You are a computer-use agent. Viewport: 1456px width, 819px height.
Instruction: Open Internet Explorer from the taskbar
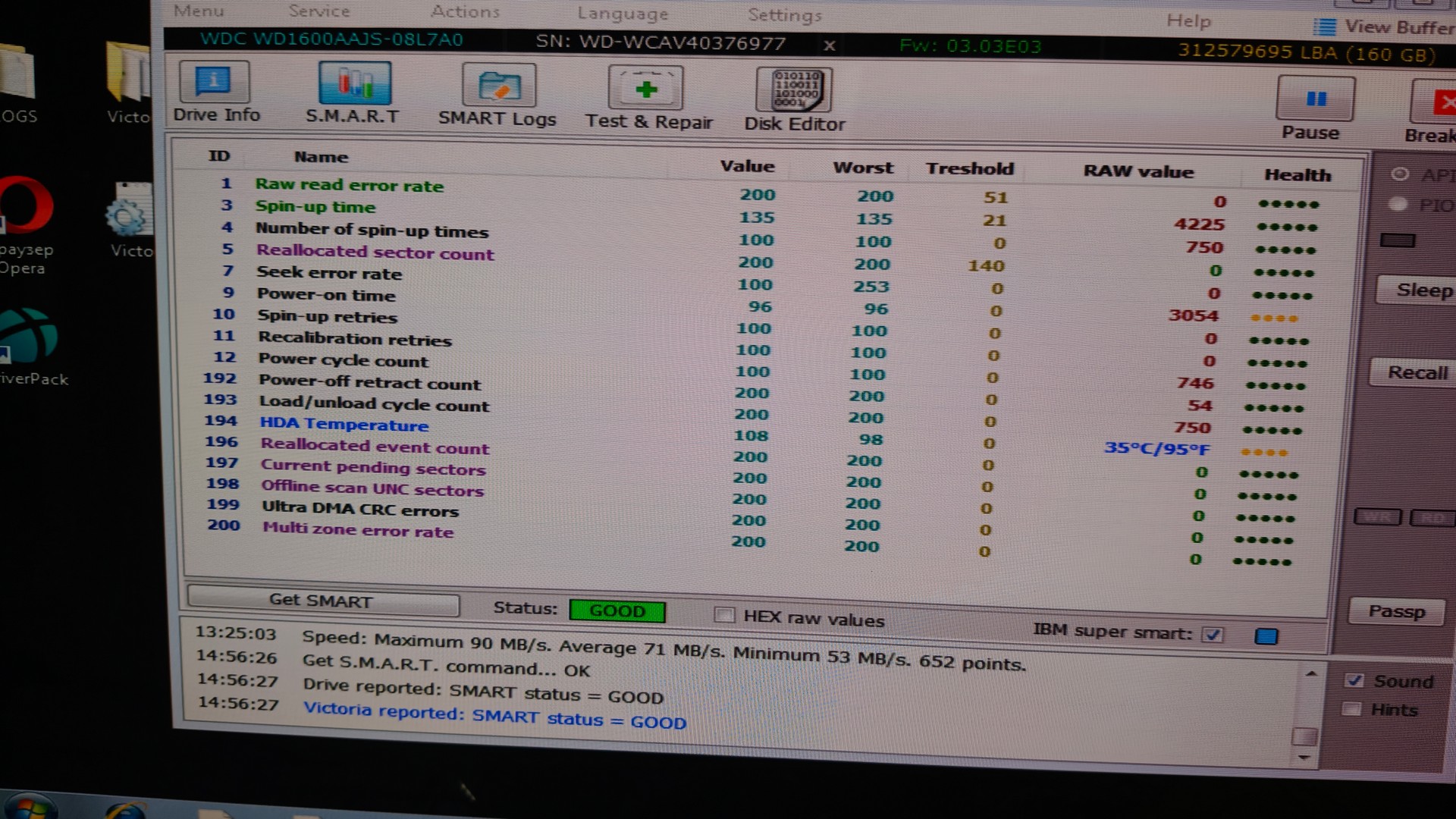point(126,810)
